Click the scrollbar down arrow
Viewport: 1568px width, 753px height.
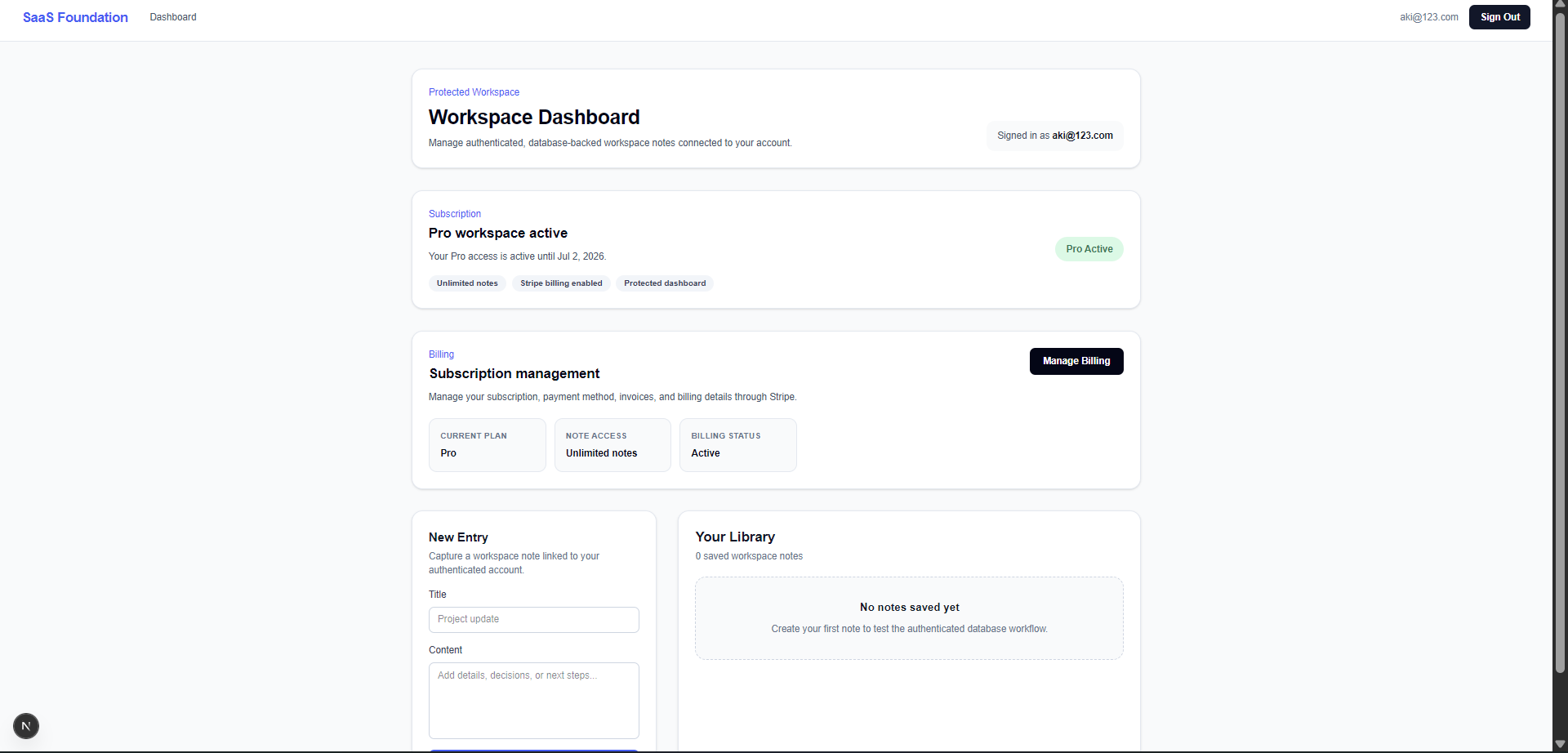[x=1560, y=745]
